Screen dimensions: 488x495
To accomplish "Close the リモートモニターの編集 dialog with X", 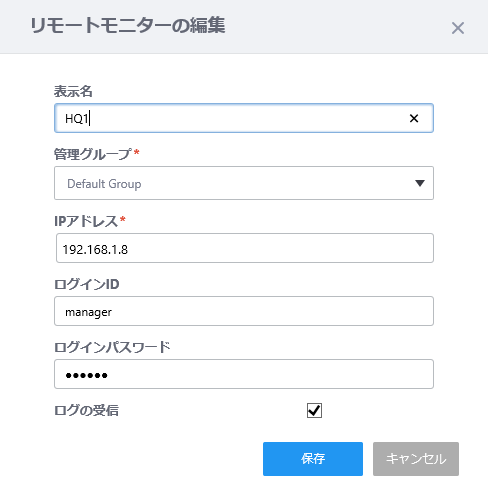I will click(x=458, y=28).
